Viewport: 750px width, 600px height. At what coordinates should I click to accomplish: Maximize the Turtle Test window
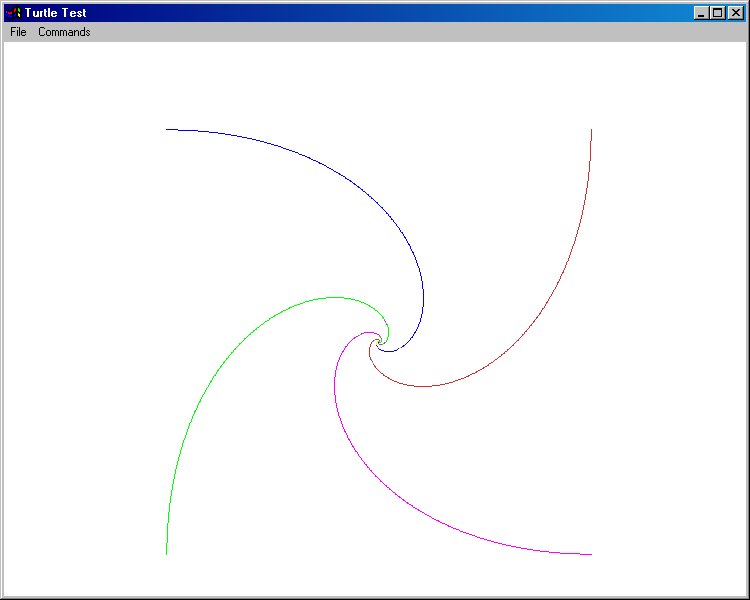[x=716, y=13]
